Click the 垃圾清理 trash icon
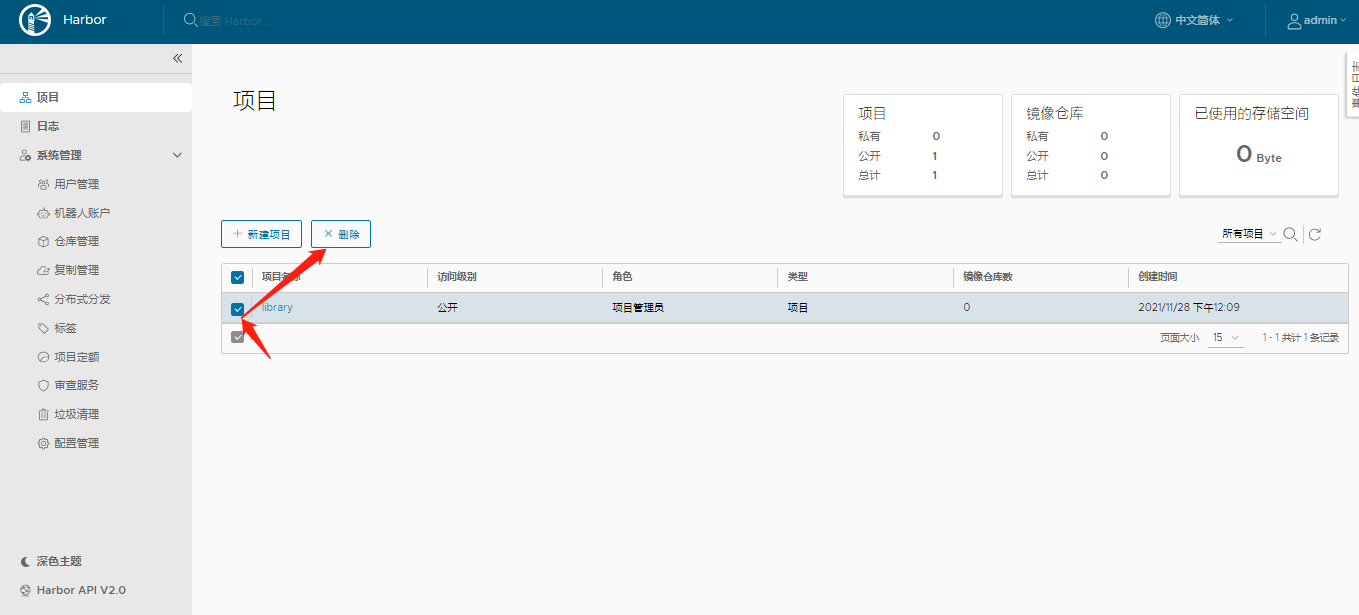1359x615 pixels. click(43, 415)
